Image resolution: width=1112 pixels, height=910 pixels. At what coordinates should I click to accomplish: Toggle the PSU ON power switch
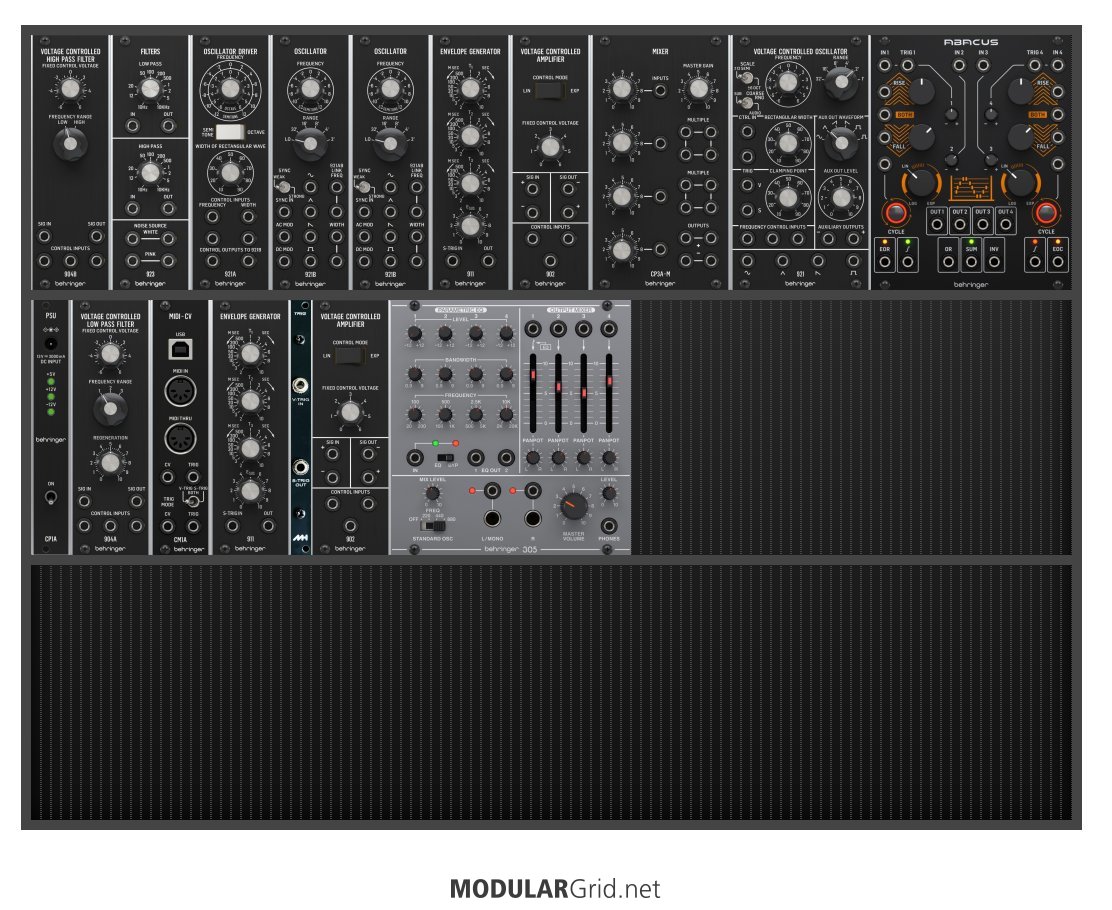tap(51, 497)
